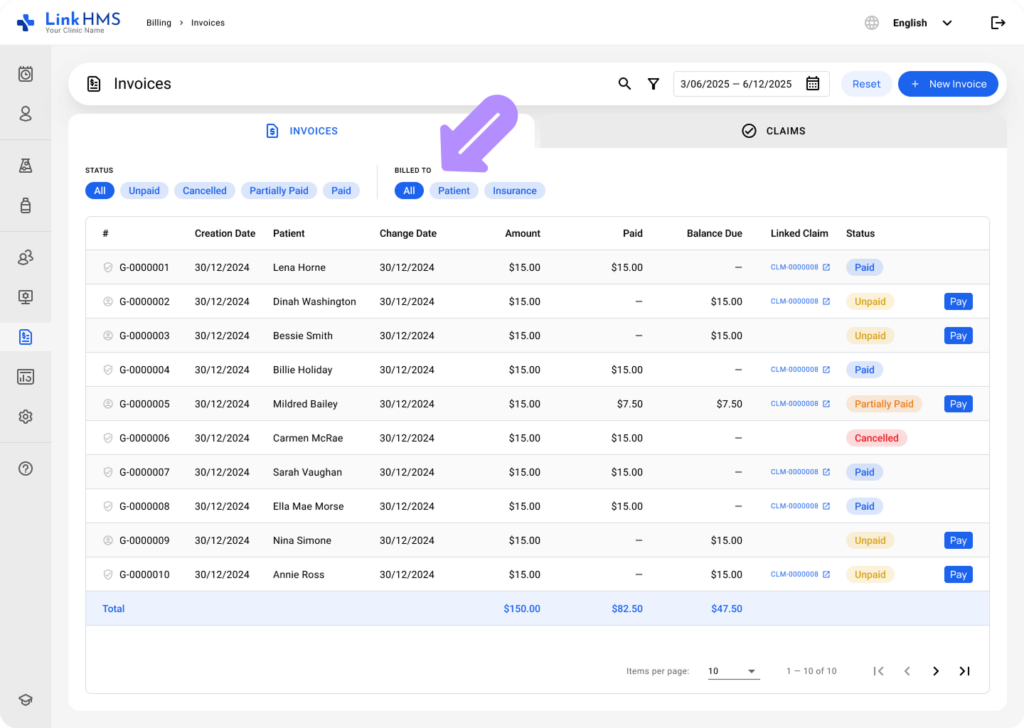Image resolution: width=1024 pixels, height=728 pixels.
Task: Open the items per page dropdown
Action: [x=733, y=671]
